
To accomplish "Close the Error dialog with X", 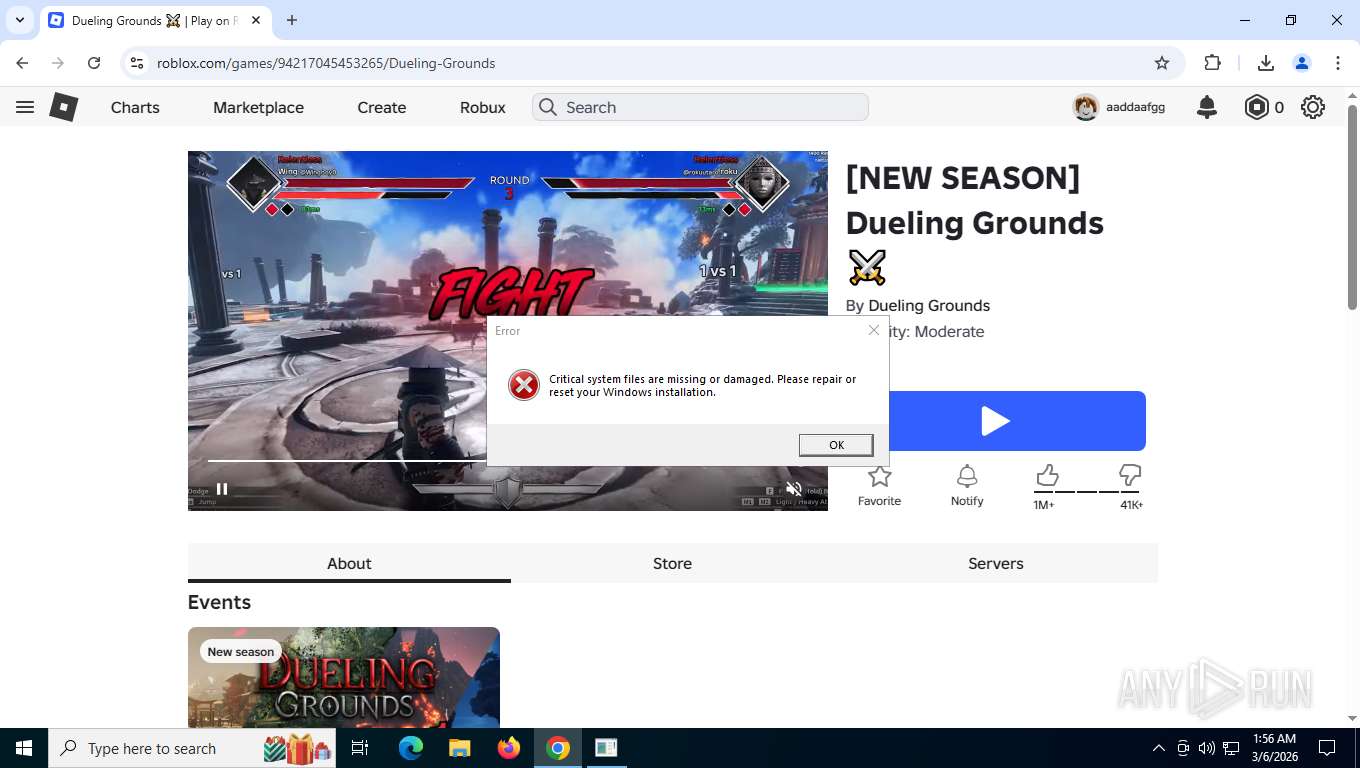I will [874, 330].
